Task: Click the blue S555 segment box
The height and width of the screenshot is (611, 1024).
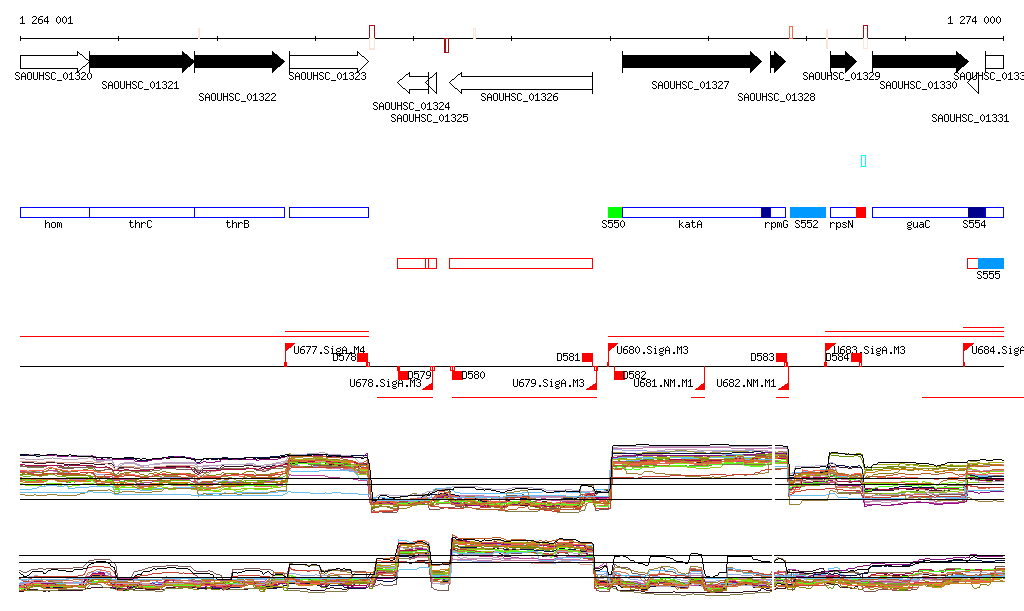Action: pyautogui.click(x=991, y=263)
